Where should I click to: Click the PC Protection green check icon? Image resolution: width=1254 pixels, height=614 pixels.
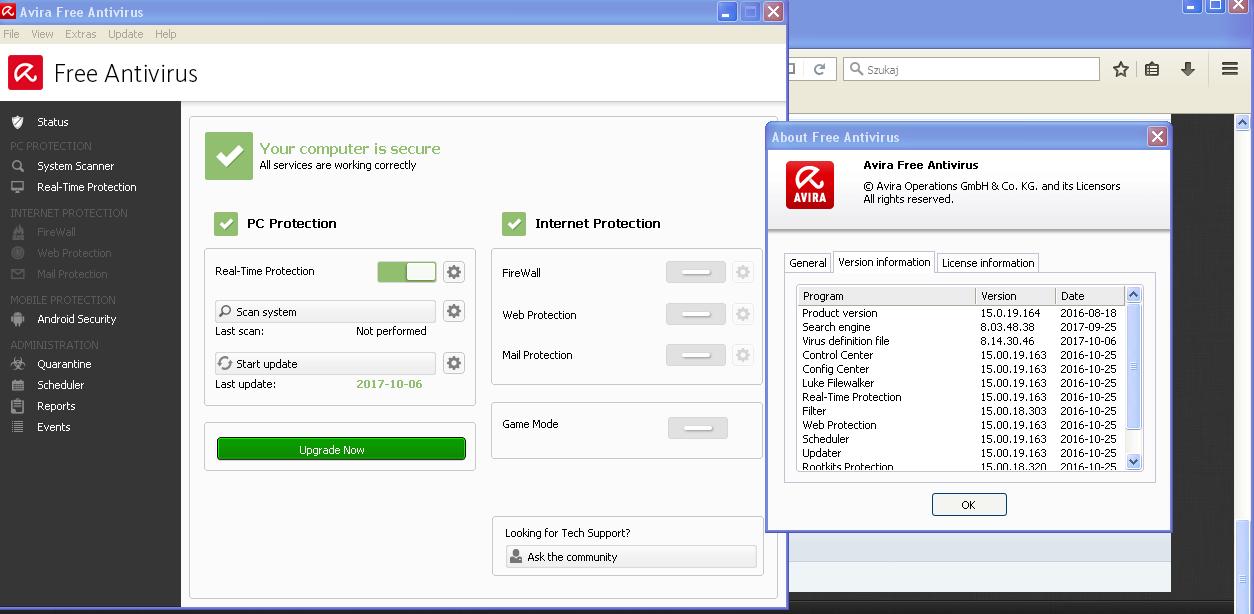(x=226, y=223)
